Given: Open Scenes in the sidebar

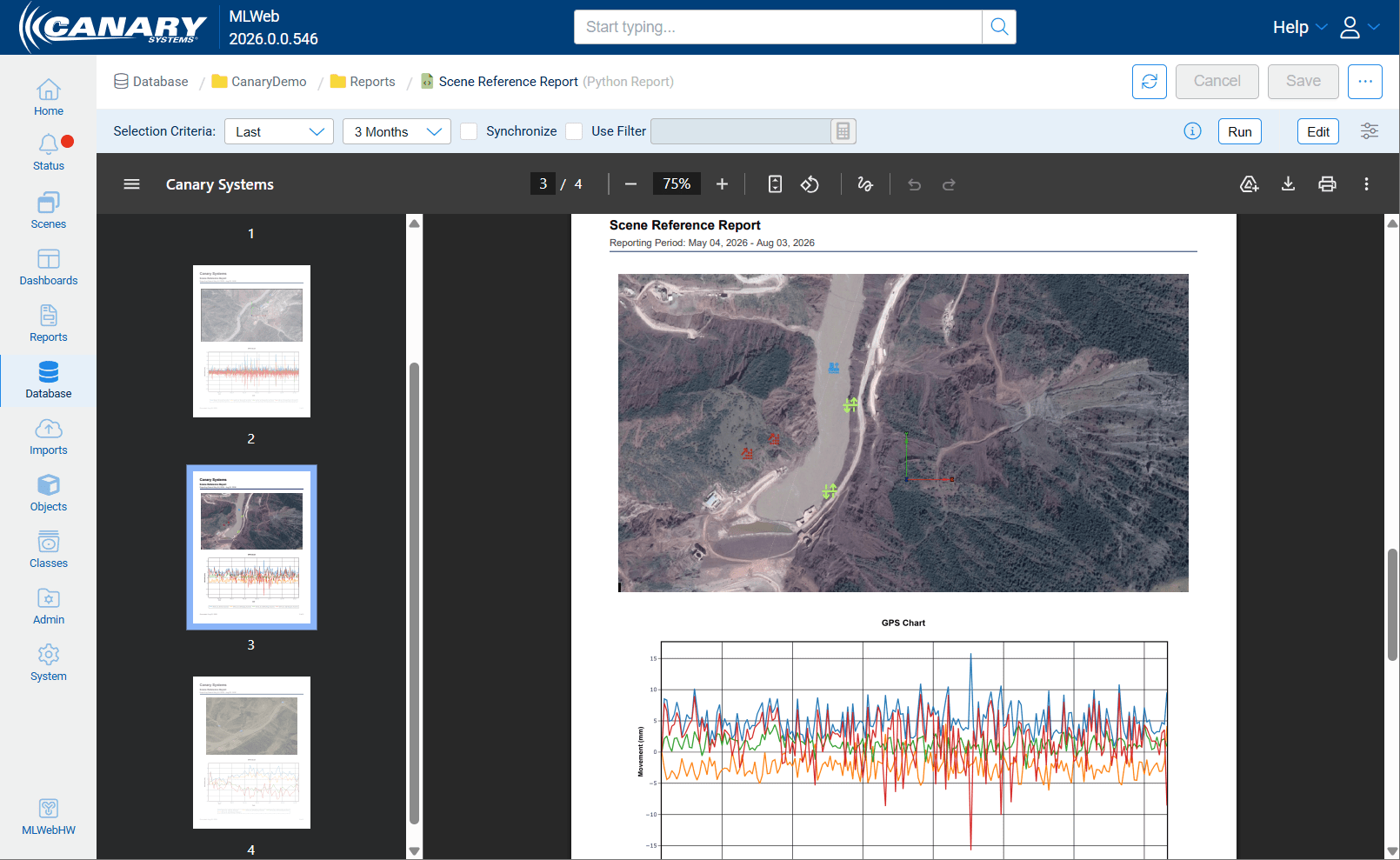Looking at the screenshot, I should point(49,210).
